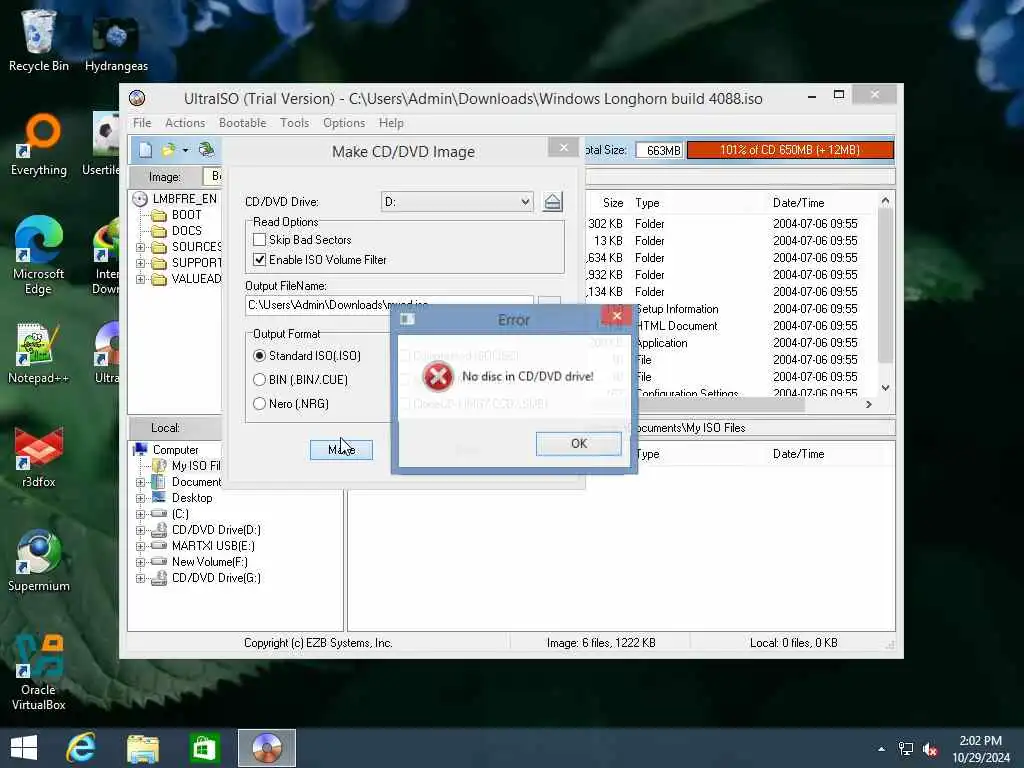Open Hydrangeas desktop icon

[116, 42]
